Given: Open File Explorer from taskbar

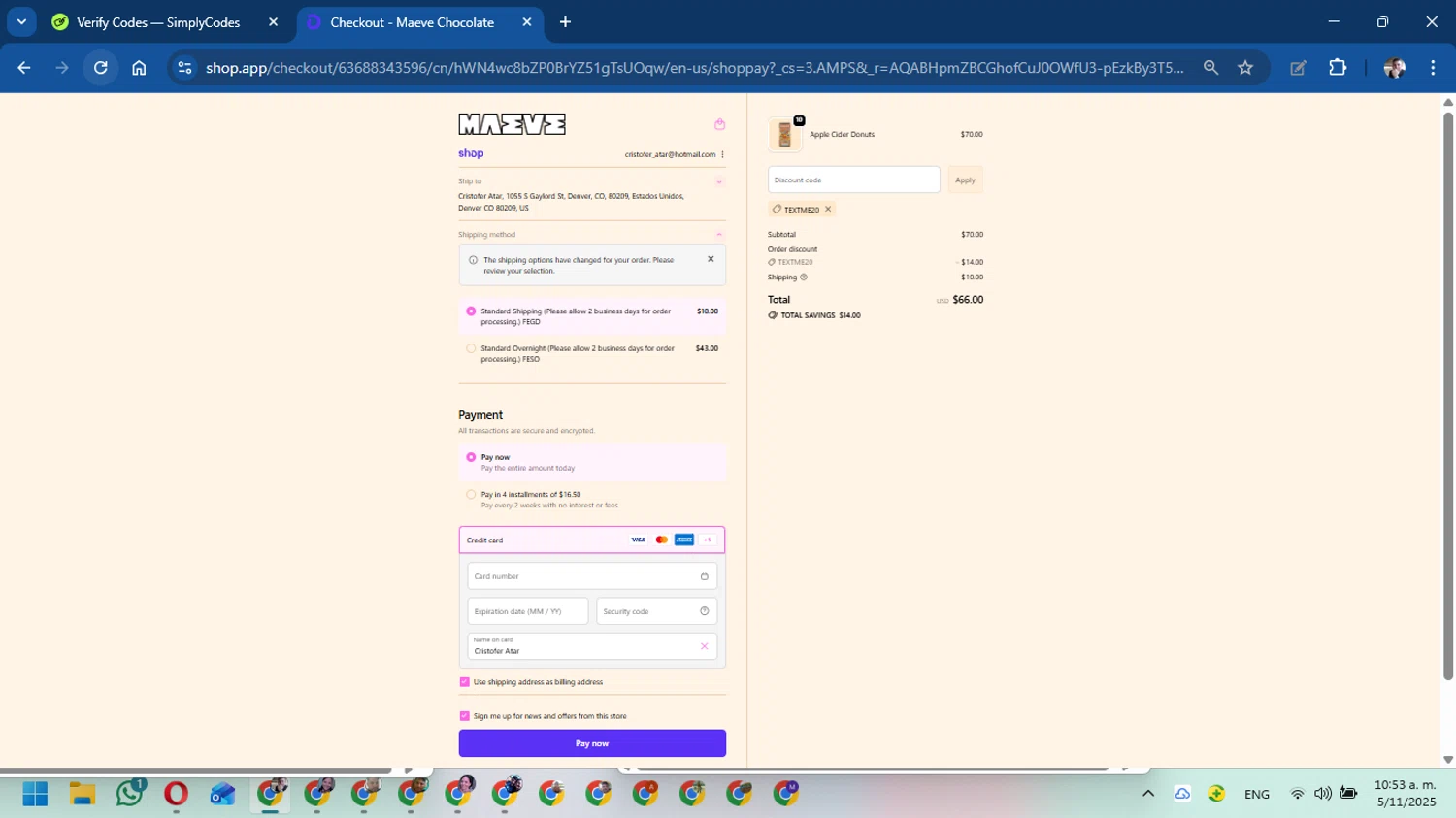Looking at the screenshot, I should coord(83,794).
